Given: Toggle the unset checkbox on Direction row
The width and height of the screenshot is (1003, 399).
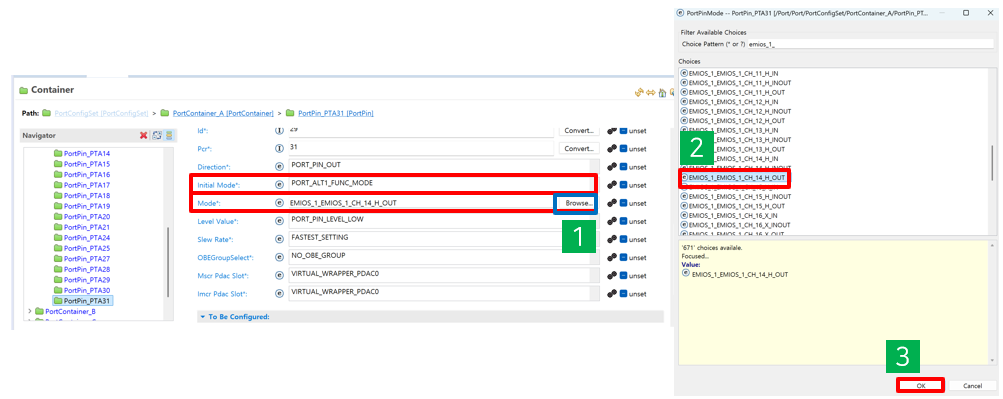Looking at the screenshot, I should [624, 166].
